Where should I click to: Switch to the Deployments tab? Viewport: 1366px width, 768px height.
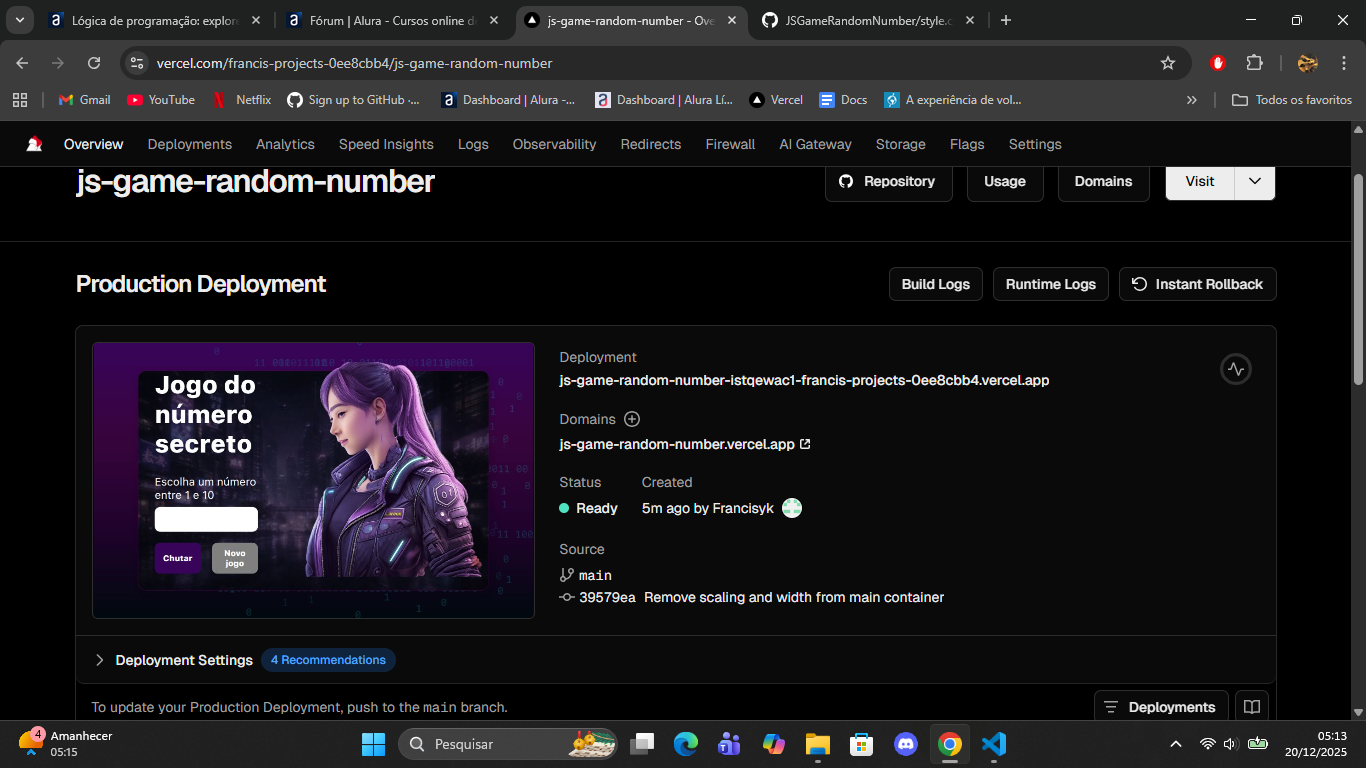189,144
